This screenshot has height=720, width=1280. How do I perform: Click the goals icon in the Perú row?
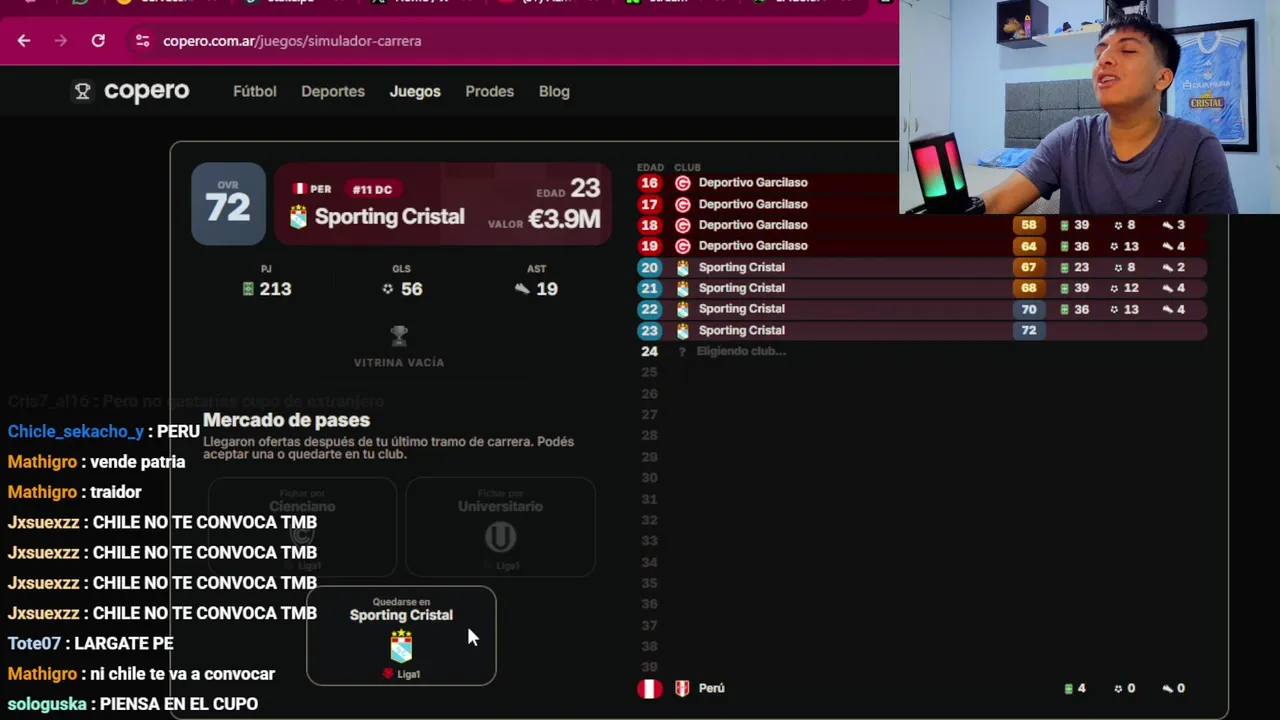coord(1116,689)
